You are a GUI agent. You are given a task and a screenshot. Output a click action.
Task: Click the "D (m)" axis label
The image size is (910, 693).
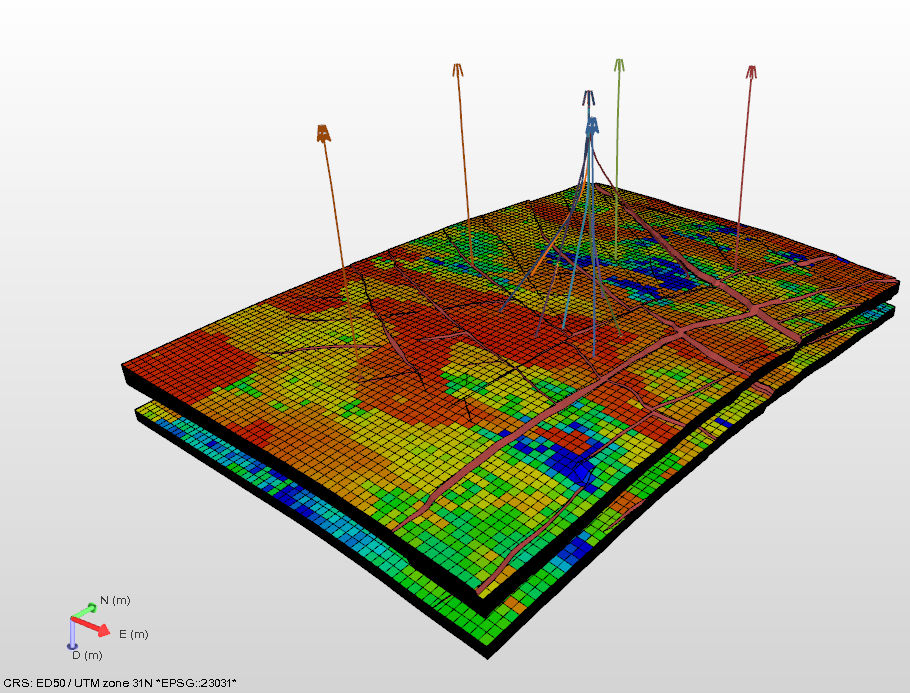click(87, 655)
